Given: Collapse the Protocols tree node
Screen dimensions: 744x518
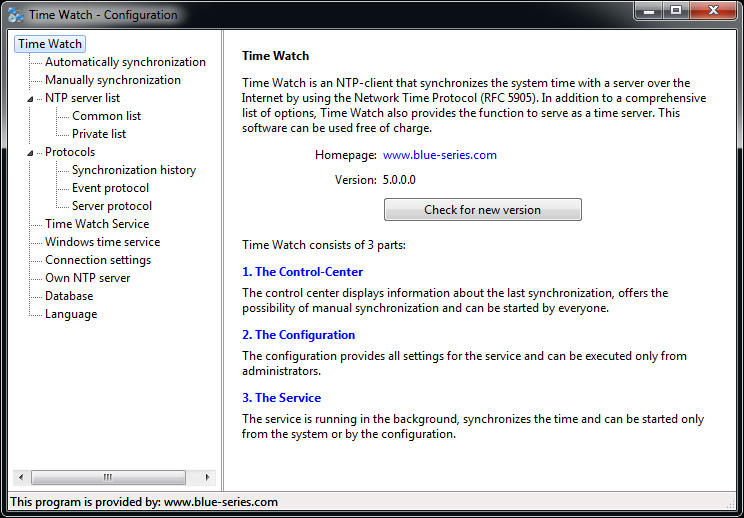Looking at the screenshot, I should click(30, 153).
